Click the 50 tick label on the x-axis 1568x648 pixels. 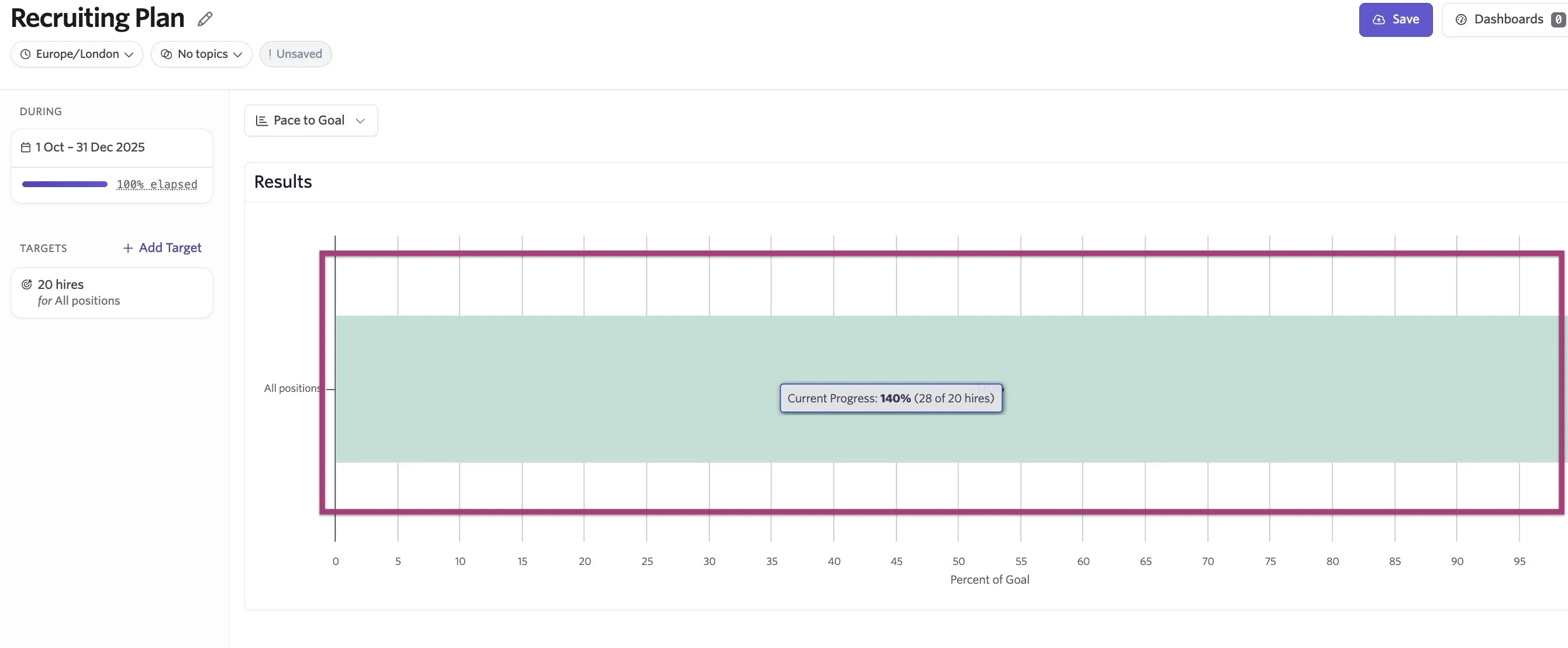pyautogui.click(x=959, y=561)
